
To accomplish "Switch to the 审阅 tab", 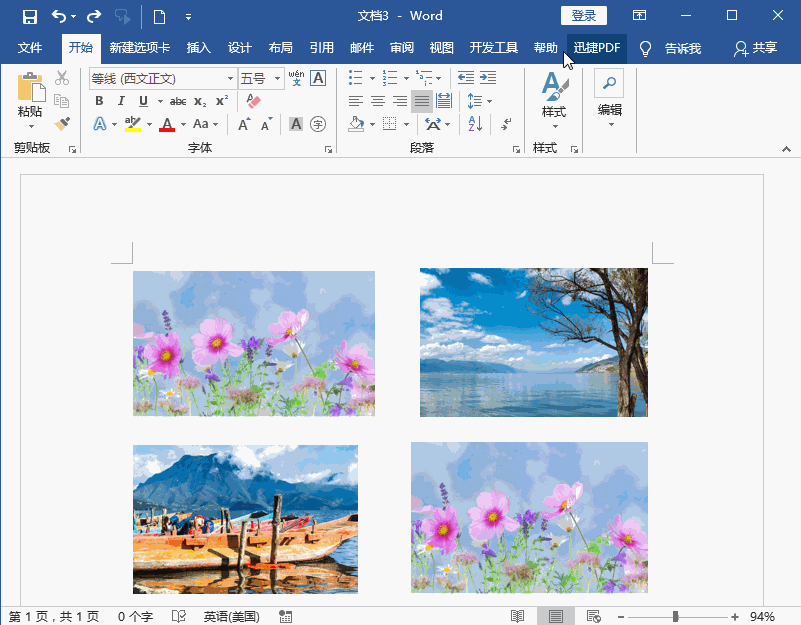I will (x=402, y=48).
